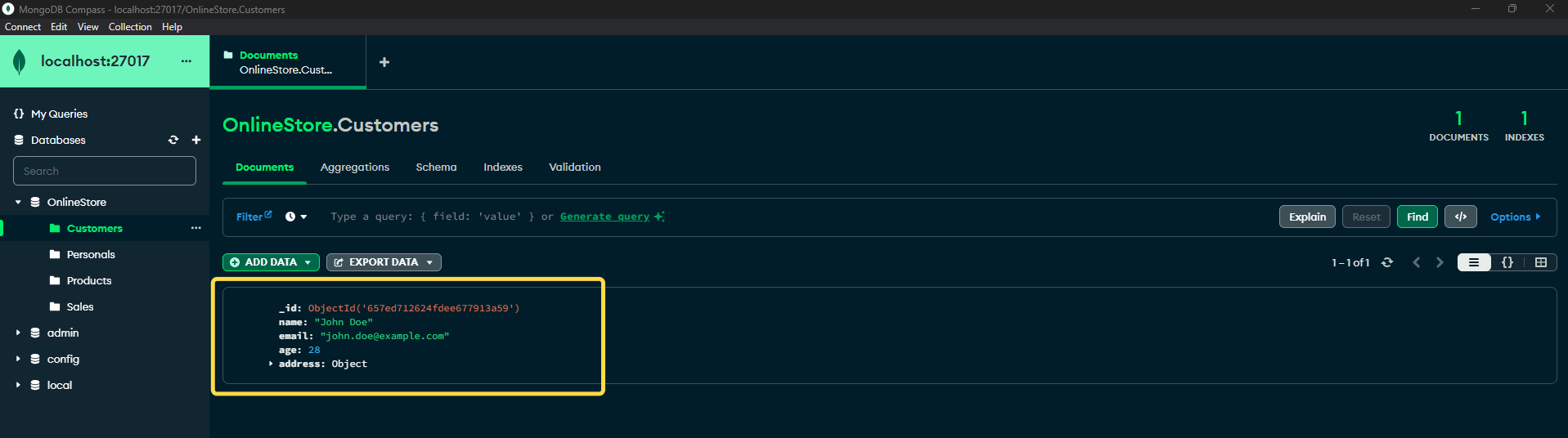Open the Help menu
This screenshot has width=1568, height=438.
[x=172, y=27]
